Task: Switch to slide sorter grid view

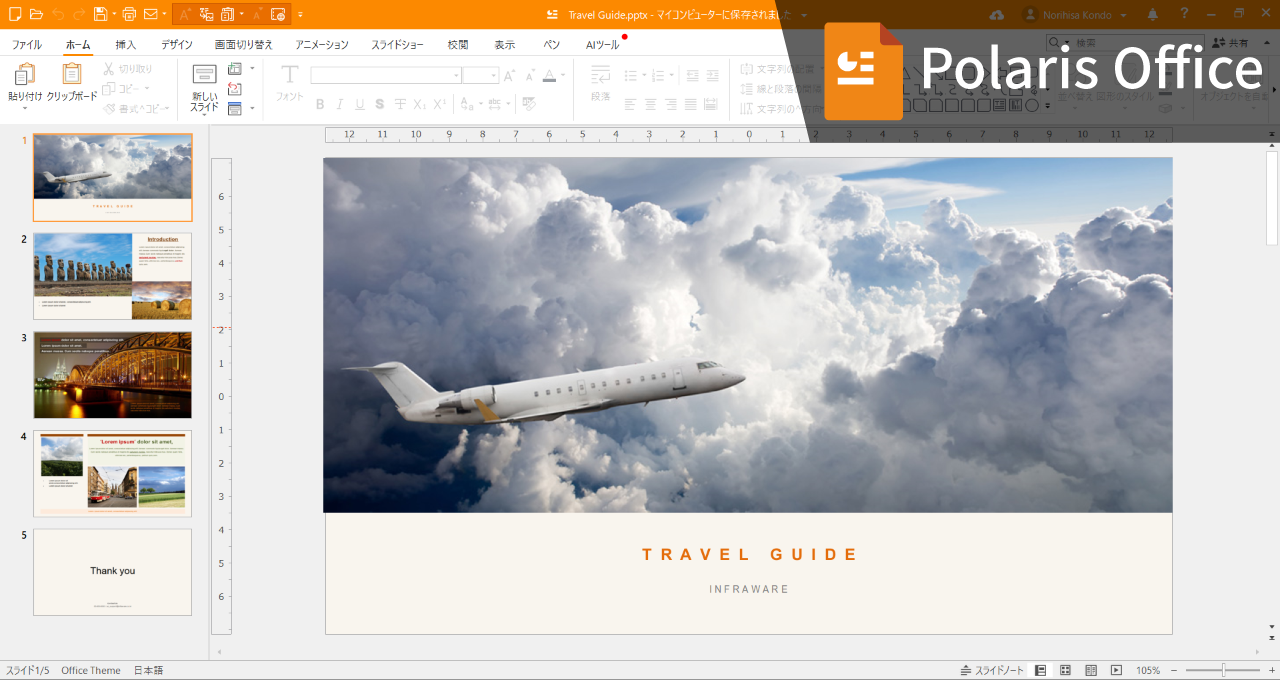Action: [1066, 670]
